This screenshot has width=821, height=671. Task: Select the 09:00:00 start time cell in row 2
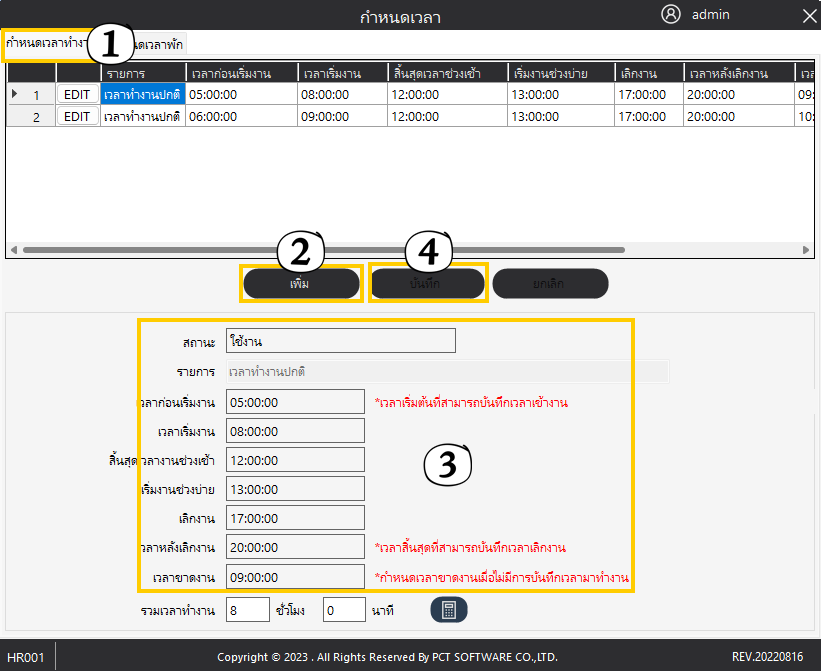341,116
